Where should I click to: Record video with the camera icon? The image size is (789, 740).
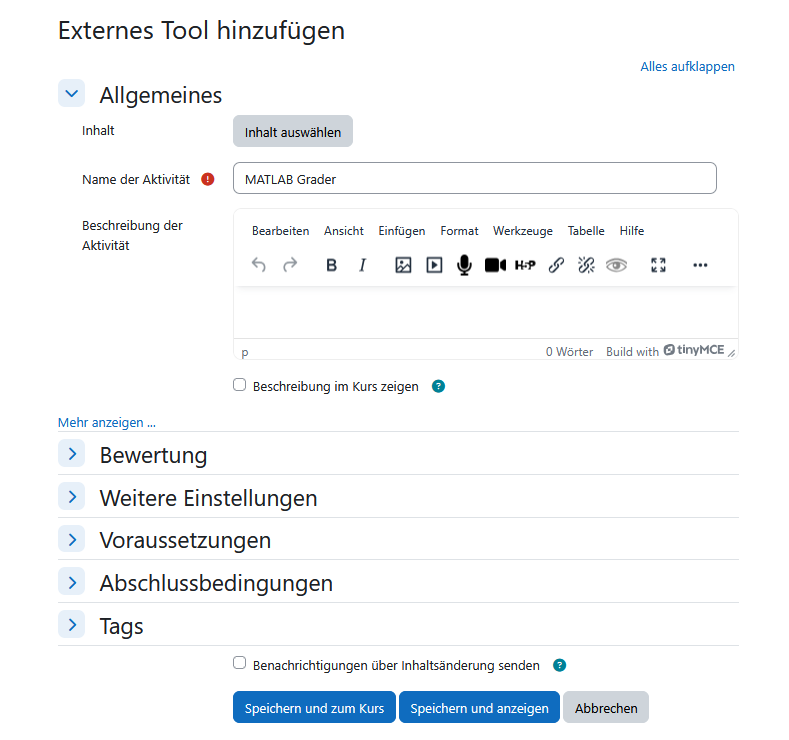pyautogui.click(x=495, y=265)
